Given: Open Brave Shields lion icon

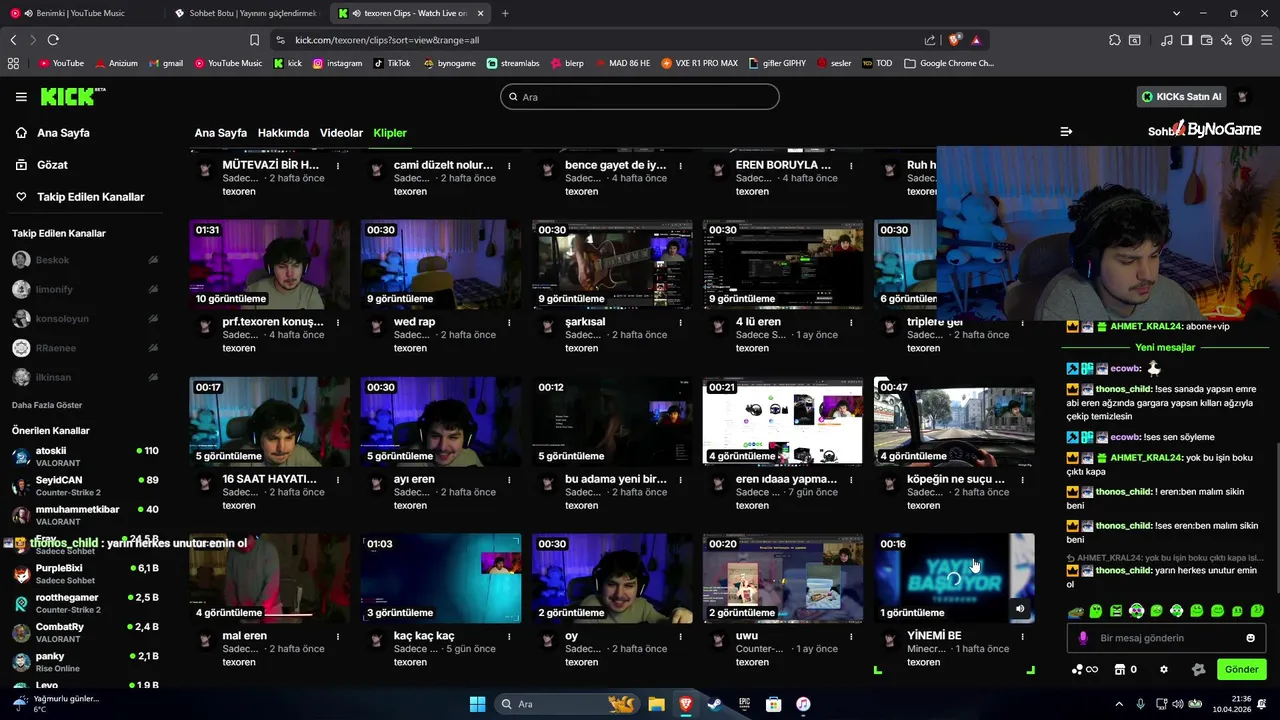Looking at the screenshot, I should (x=955, y=40).
